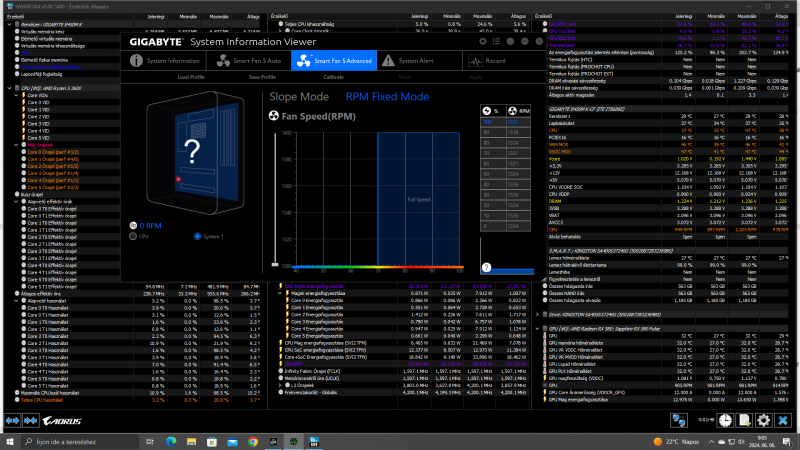Click the rainbow temperature gradient bar
The width and height of the screenshot is (800, 450).
(x=378, y=267)
